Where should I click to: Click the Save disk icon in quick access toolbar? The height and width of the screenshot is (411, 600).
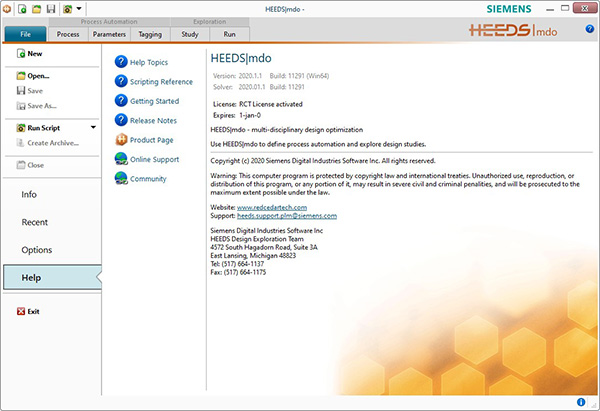click(x=51, y=9)
